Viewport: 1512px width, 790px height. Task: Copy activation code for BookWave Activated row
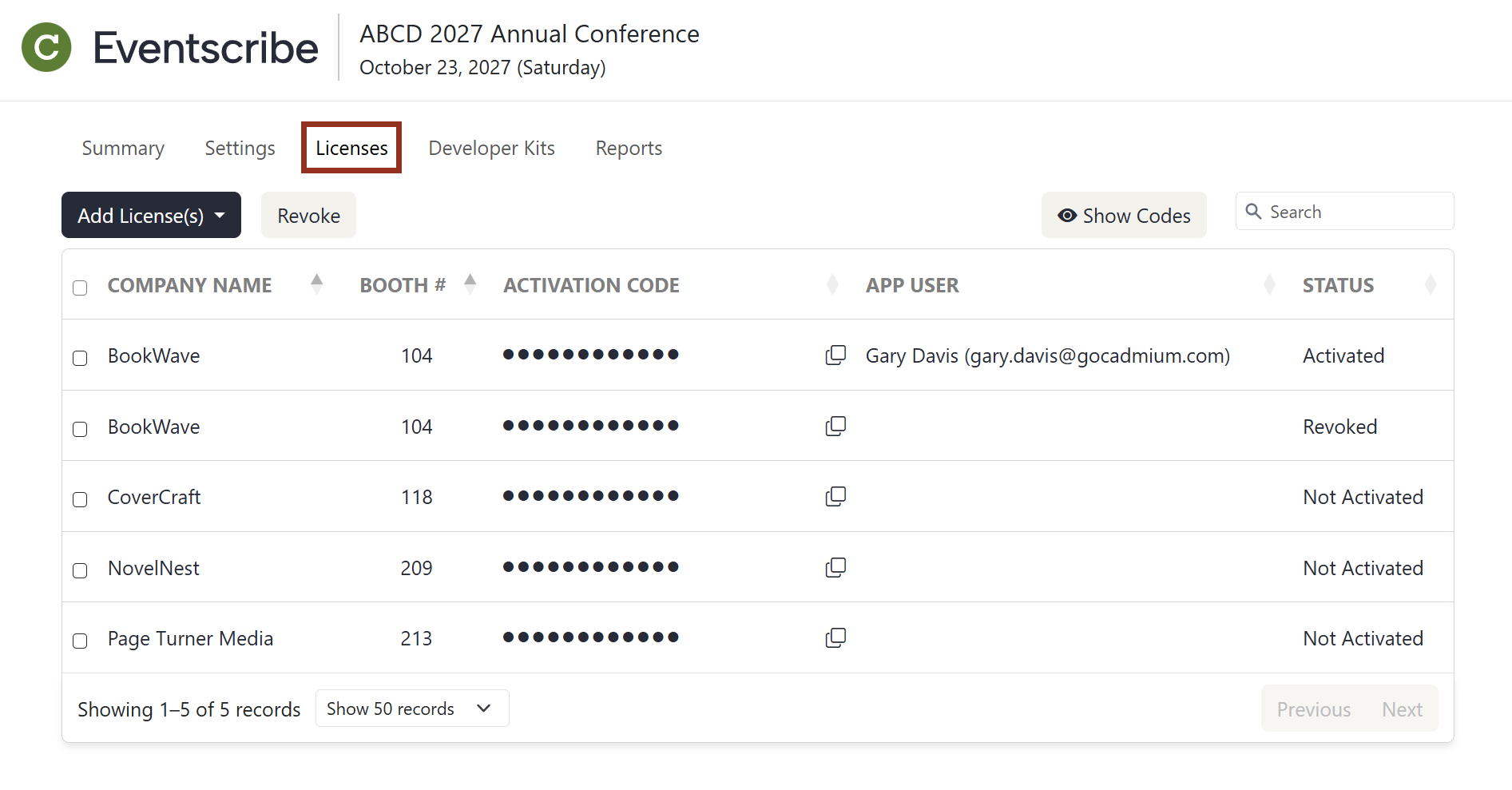point(835,355)
